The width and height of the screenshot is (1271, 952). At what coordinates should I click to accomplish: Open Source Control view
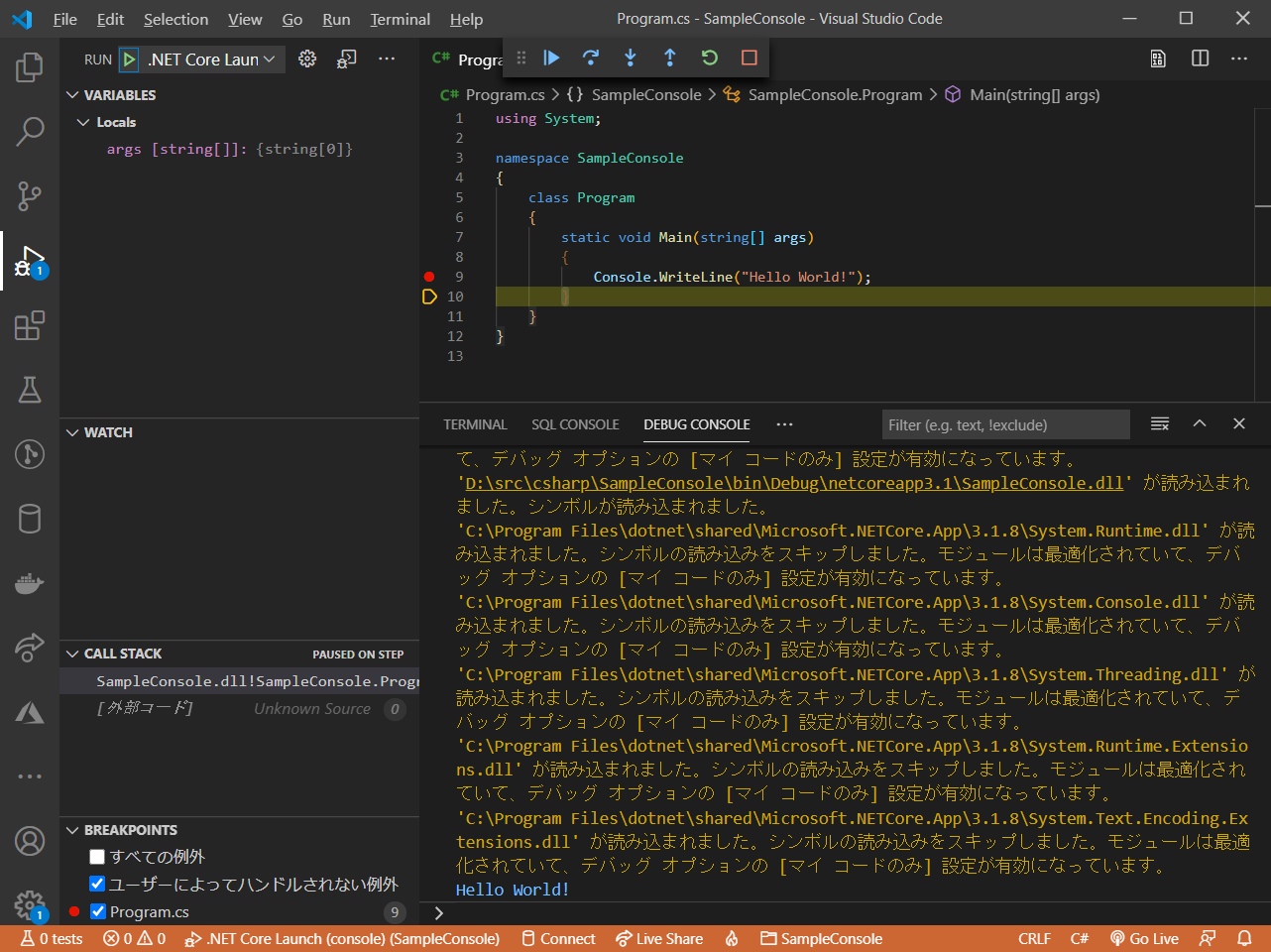click(30, 195)
